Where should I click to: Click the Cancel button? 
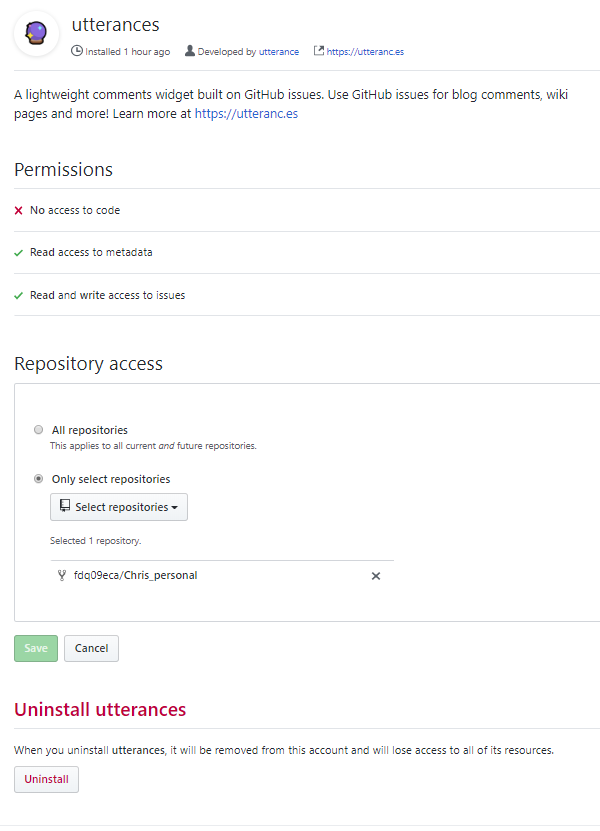(91, 648)
